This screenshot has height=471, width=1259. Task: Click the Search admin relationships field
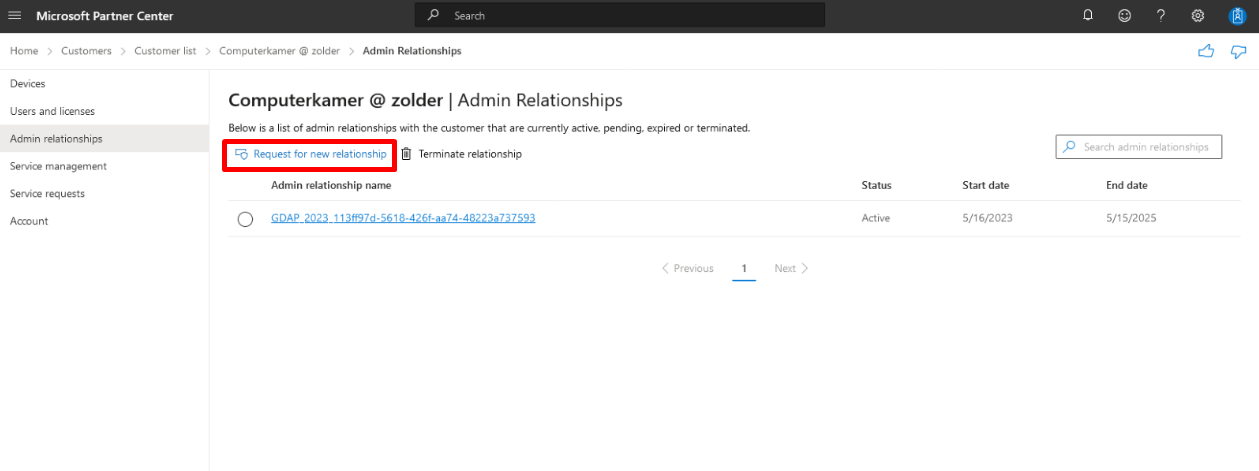pos(1139,147)
